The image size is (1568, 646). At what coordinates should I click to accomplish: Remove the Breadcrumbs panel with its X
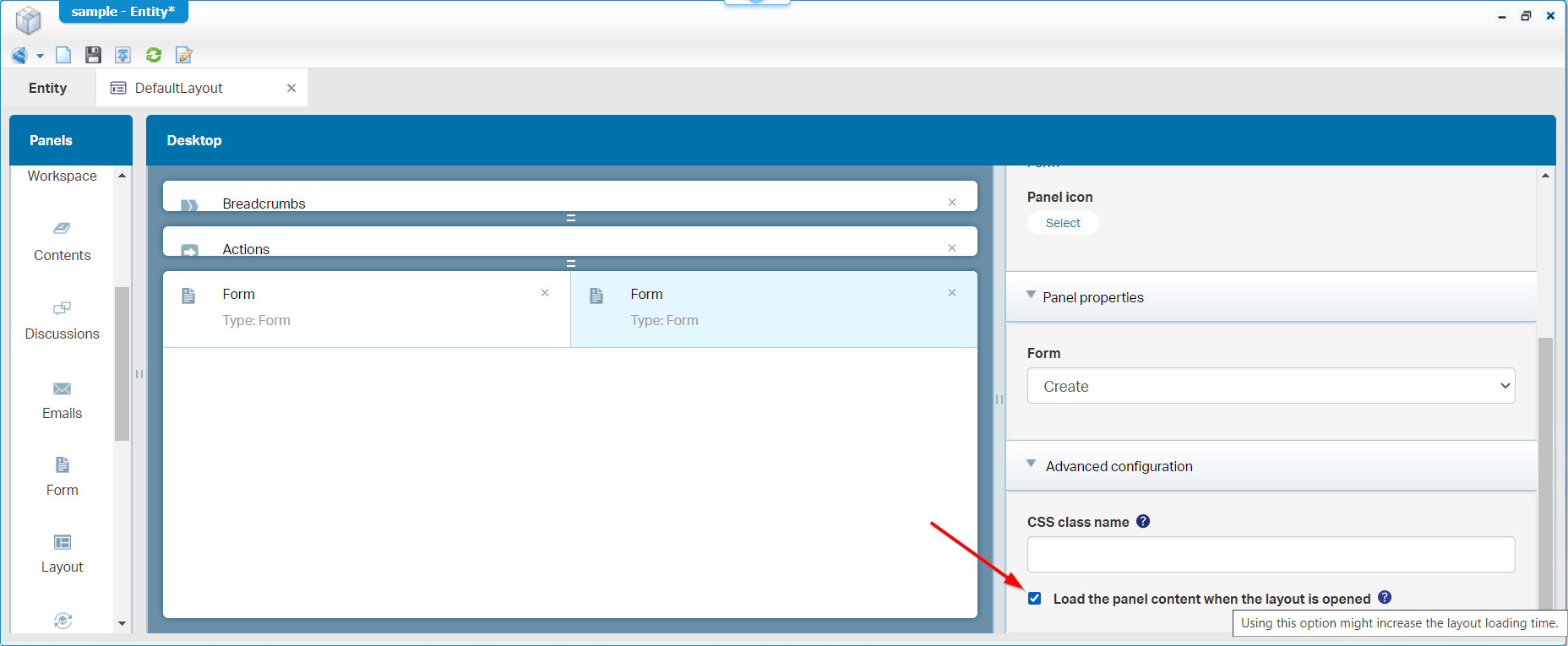952,202
